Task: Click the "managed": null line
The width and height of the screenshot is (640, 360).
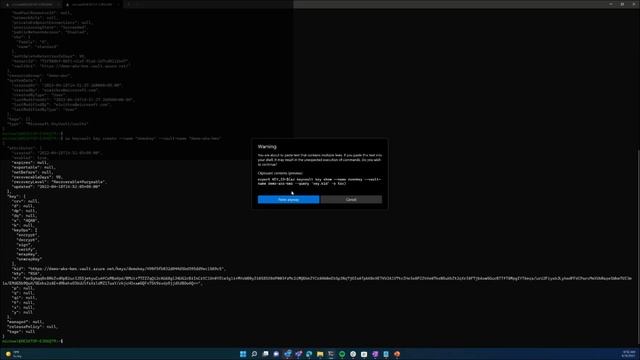Action: pyautogui.click(x=25, y=322)
